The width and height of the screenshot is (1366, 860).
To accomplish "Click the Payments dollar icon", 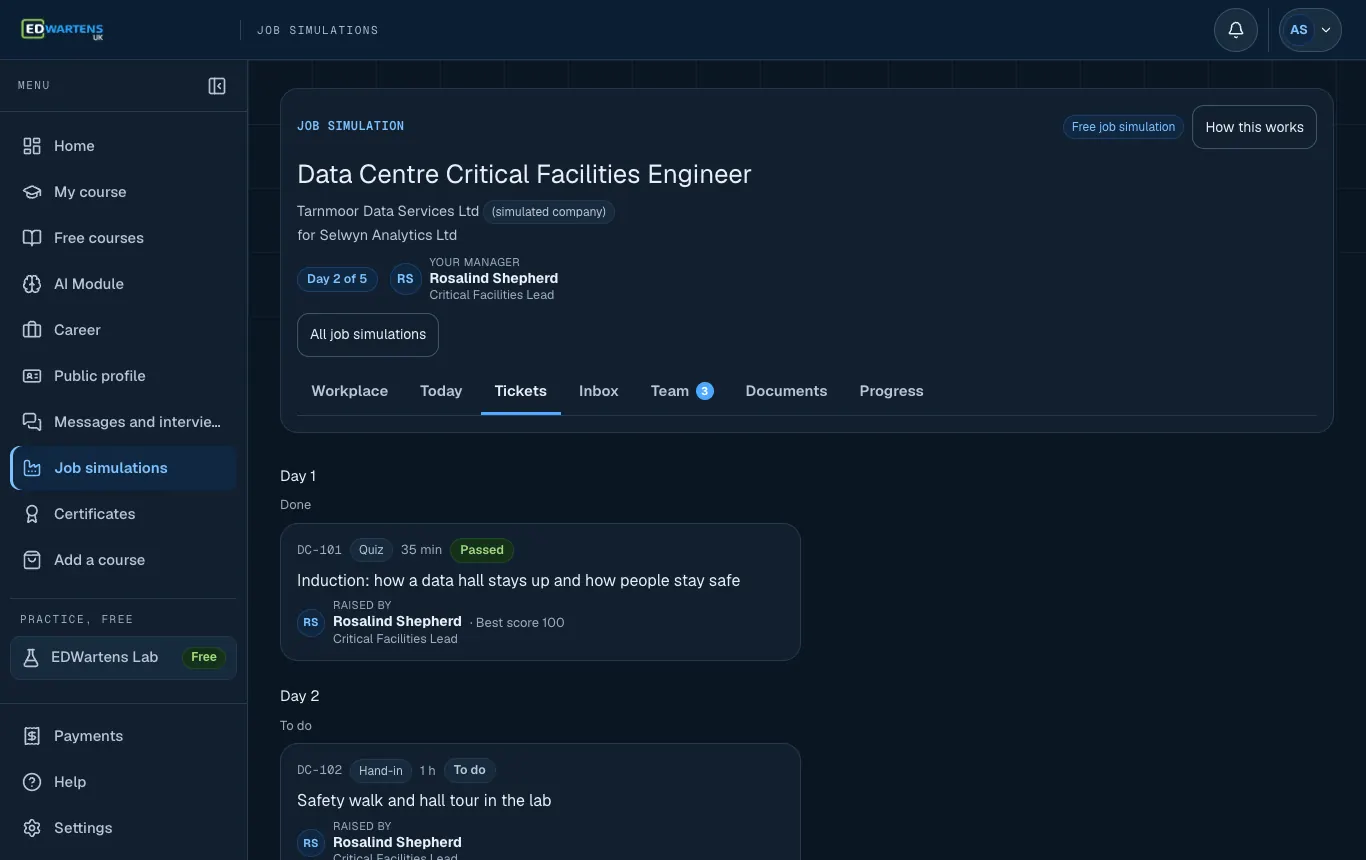I will (x=32, y=736).
